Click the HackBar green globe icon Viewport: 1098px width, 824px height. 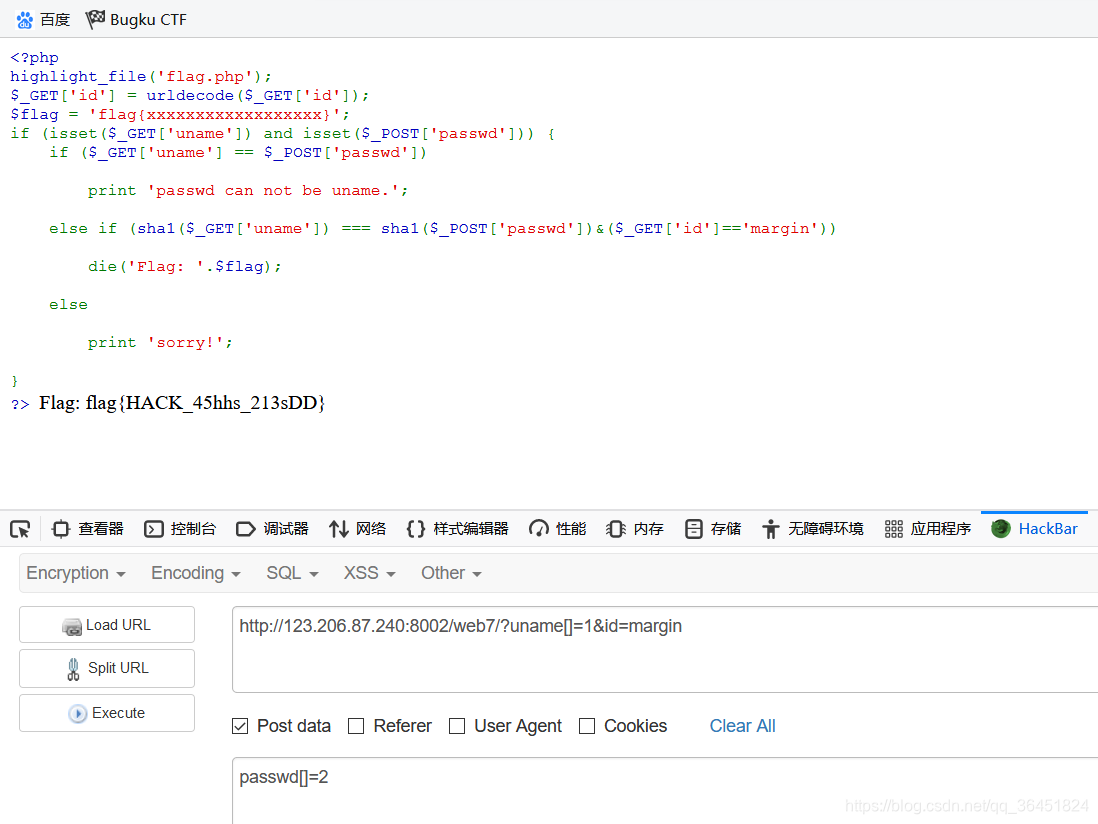click(x=1001, y=529)
